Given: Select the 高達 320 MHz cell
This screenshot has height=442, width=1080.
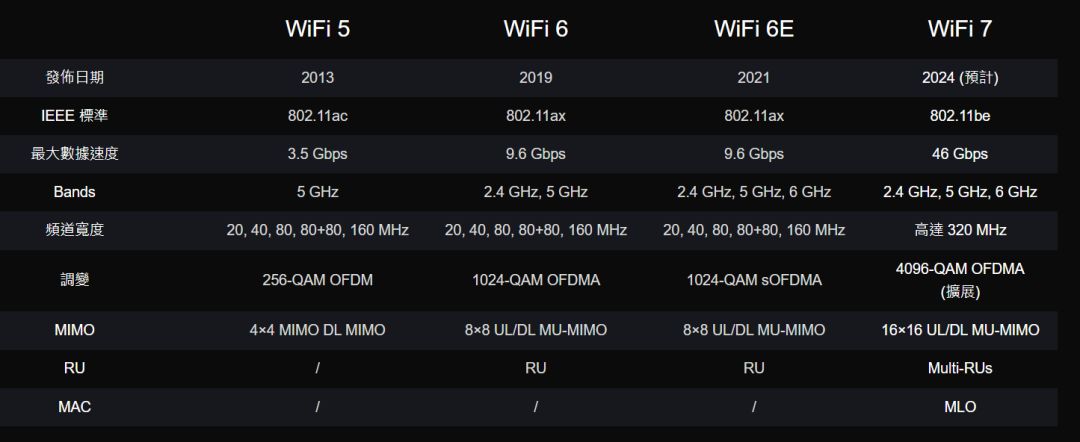Looking at the screenshot, I should coord(959,230).
